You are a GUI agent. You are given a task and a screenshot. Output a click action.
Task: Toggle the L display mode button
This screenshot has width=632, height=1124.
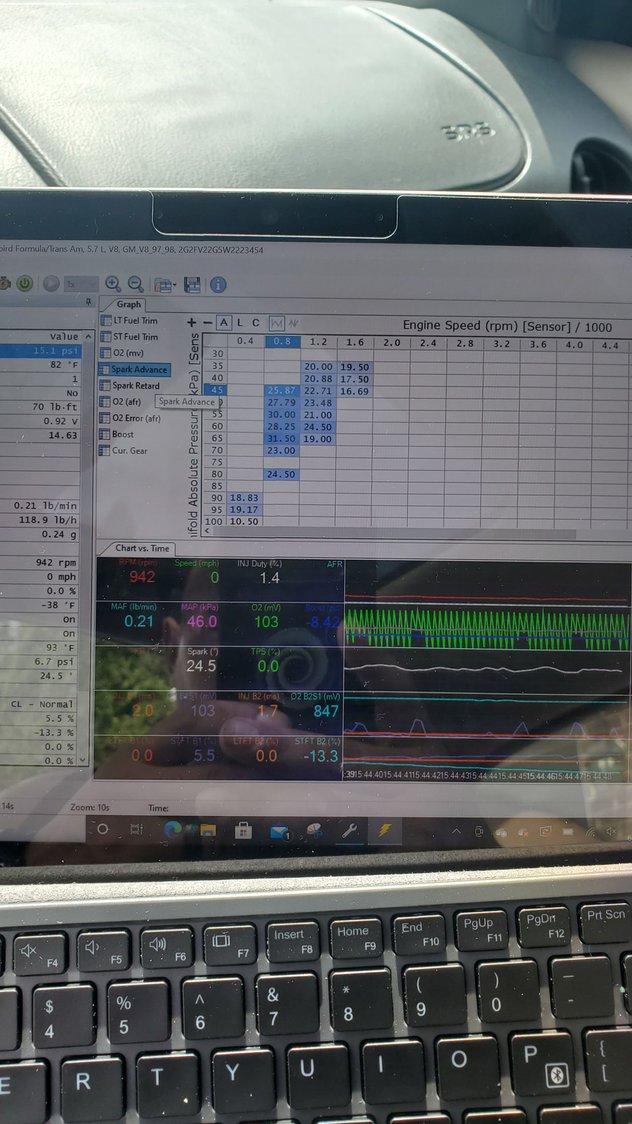241,322
